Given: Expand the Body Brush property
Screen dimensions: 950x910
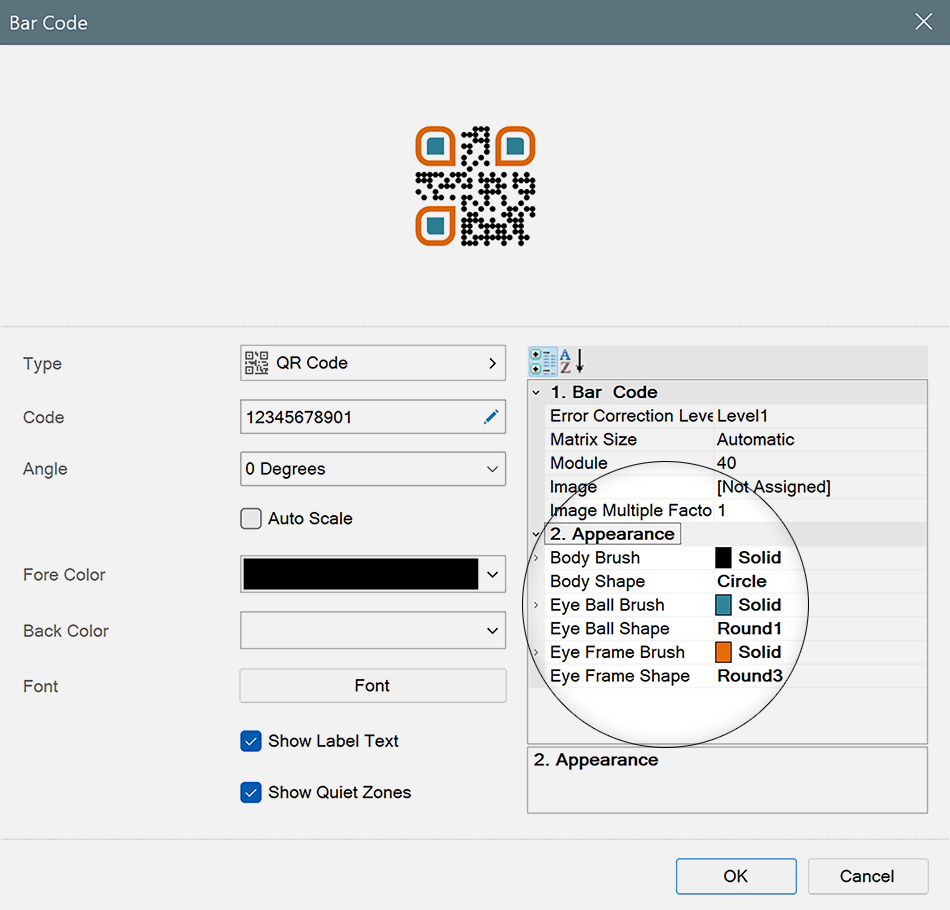Looking at the screenshot, I should [x=536, y=558].
